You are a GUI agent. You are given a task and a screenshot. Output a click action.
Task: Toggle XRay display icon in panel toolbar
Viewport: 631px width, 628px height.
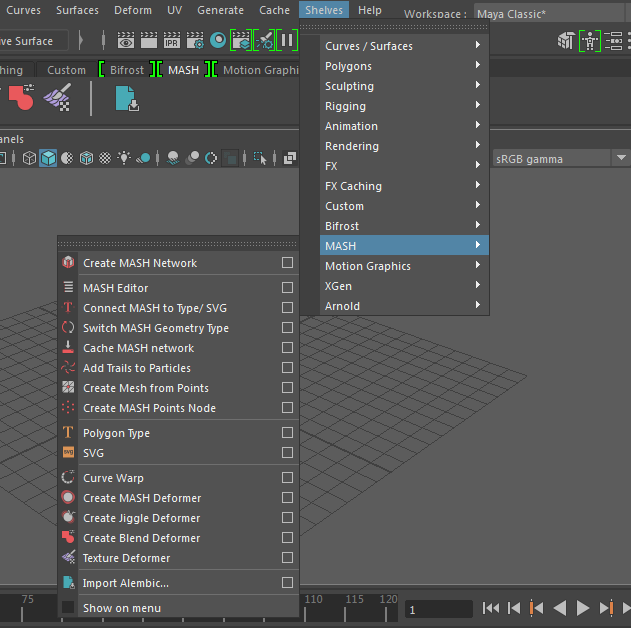click(x=289, y=158)
